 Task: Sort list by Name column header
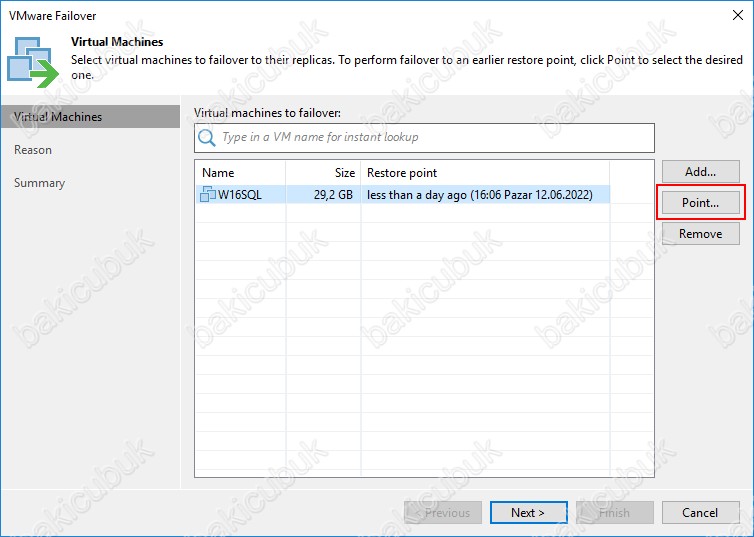[240, 173]
